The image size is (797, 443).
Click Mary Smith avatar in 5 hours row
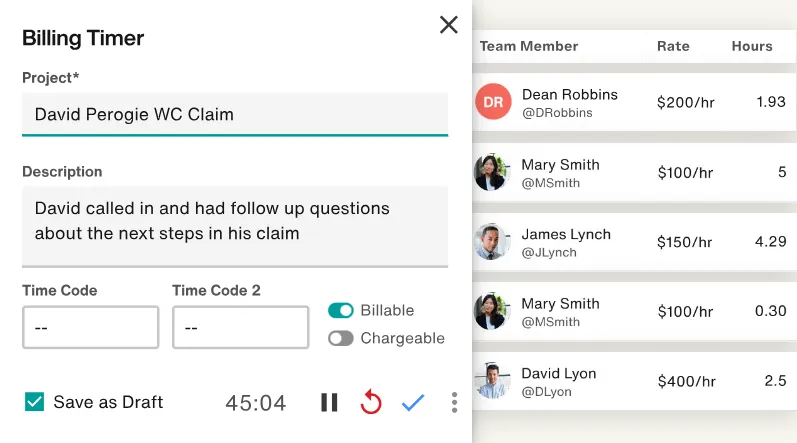(x=492, y=172)
